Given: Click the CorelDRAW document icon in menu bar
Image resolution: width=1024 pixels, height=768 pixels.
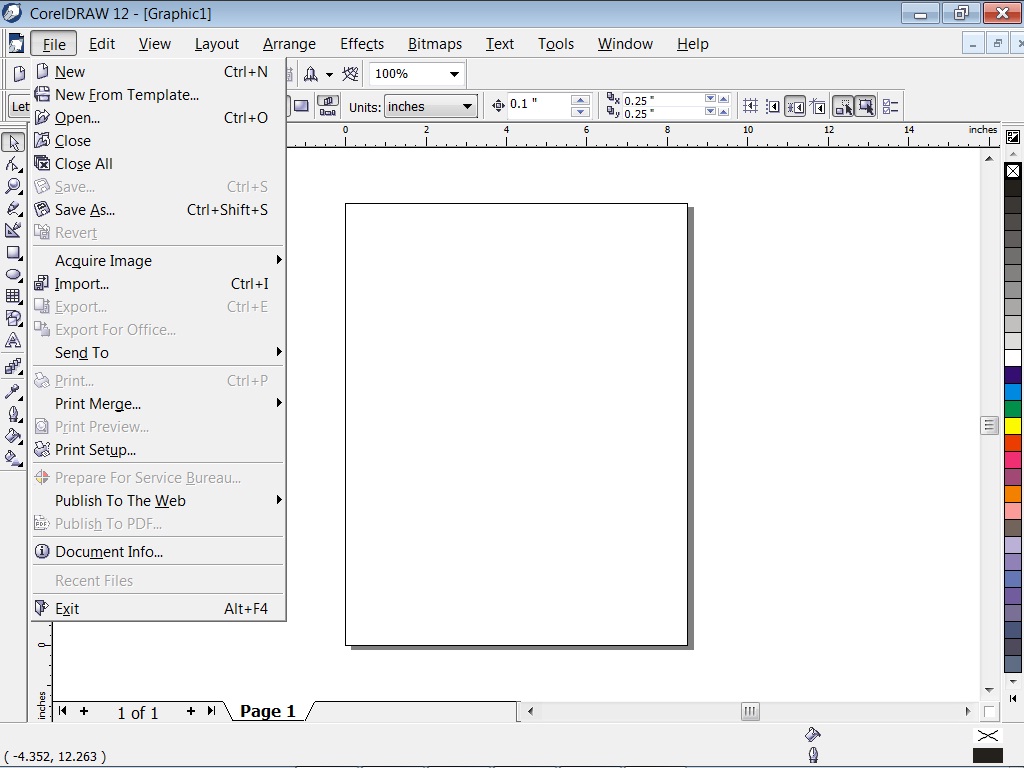Looking at the screenshot, I should tap(16, 44).
